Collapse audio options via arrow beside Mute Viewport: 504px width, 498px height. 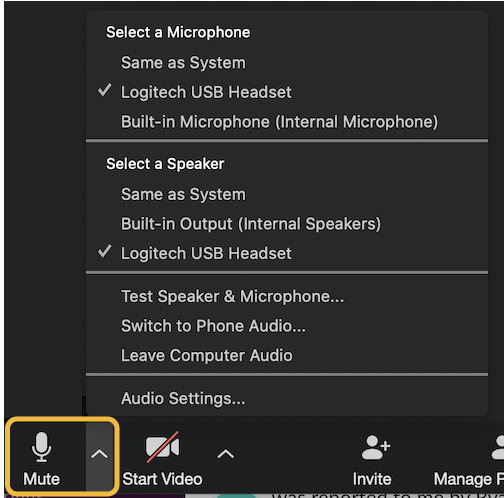pyautogui.click(x=99, y=454)
